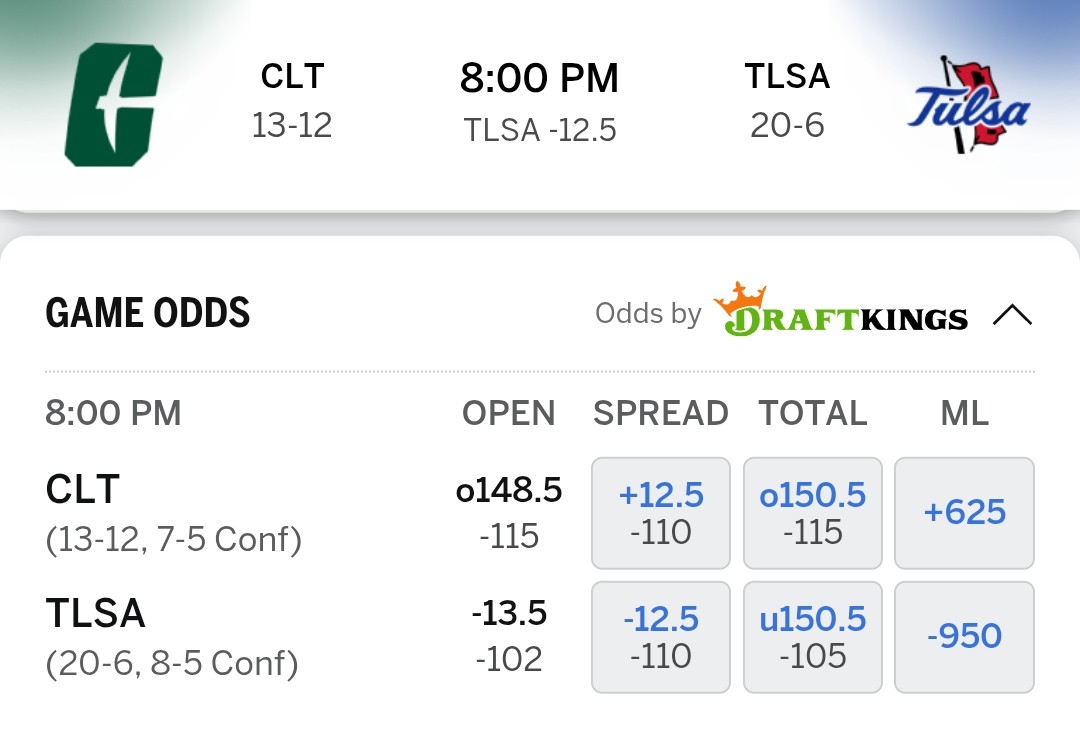
Task: Tap the Tulsa team logo
Action: 968,105
